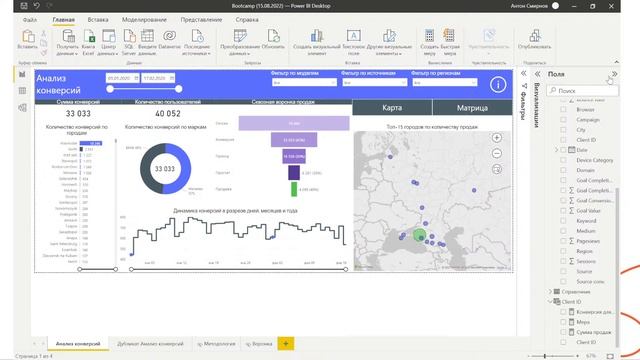Open Фильтр по моделям dropdown
The width and height of the screenshot is (640, 360).
coord(304,82)
